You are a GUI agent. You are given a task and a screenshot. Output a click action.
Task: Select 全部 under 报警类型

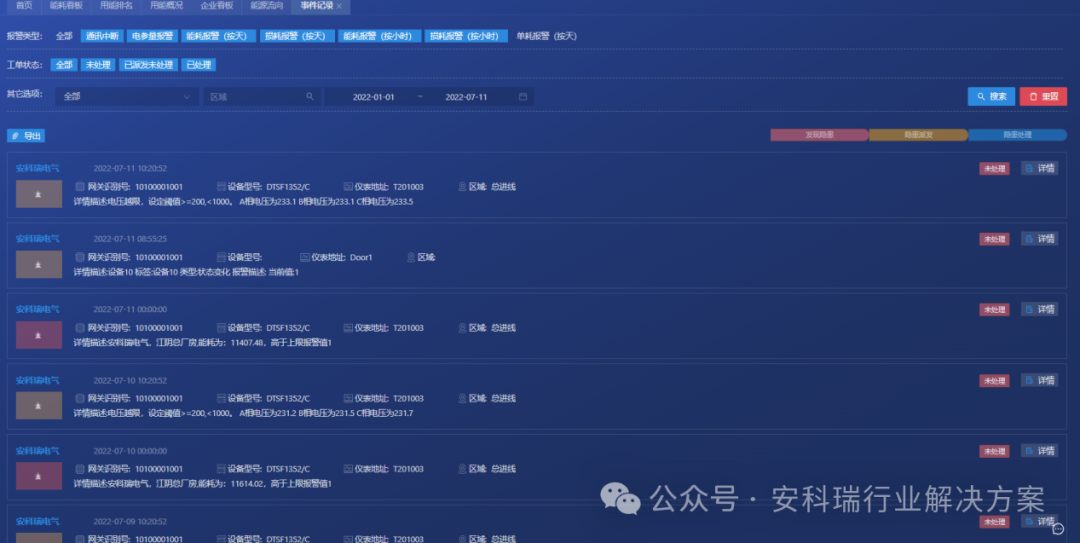(64, 36)
